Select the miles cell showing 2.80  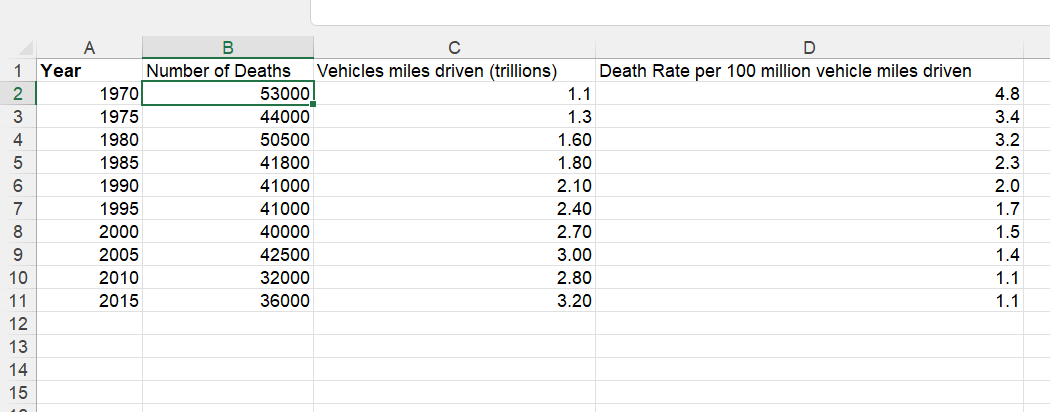(454, 277)
